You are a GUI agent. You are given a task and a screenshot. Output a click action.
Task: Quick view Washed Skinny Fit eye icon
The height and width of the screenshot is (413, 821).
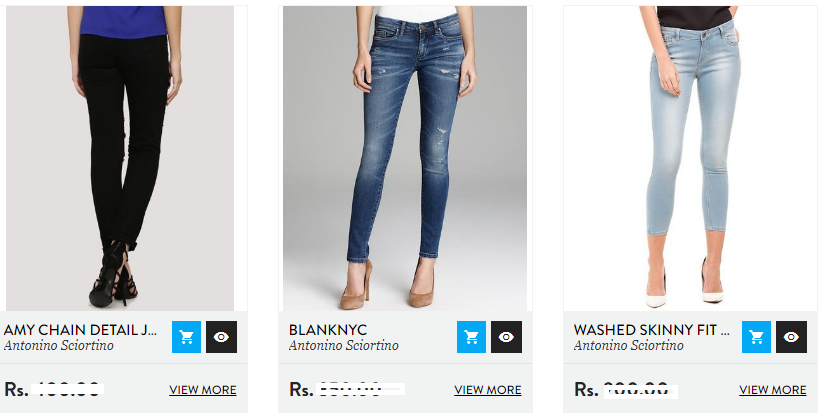point(791,337)
